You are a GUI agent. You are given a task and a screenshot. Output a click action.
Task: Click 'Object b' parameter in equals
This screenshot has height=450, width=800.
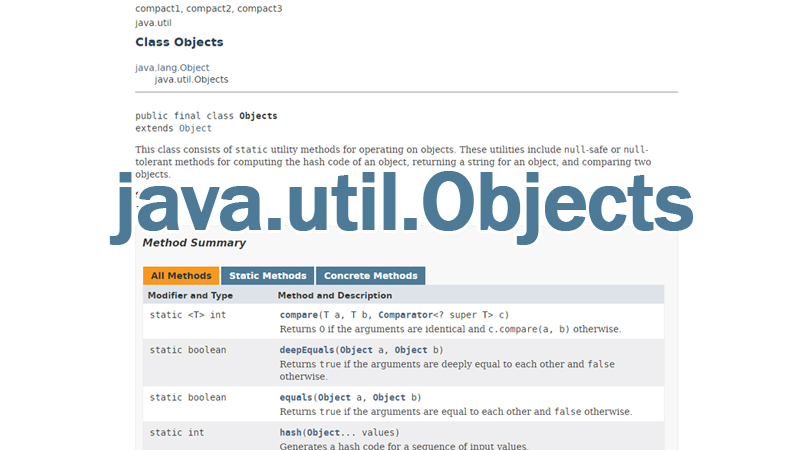(x=388, y=397)
